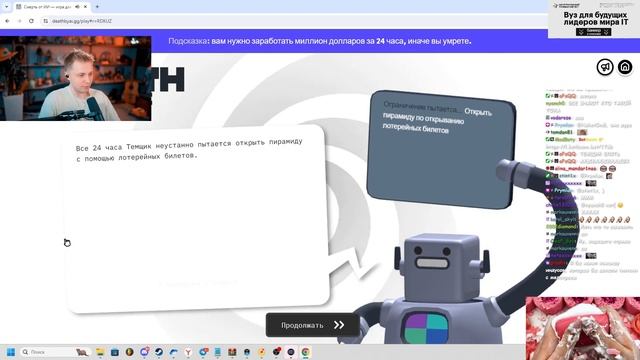Click the Продолжать button
Screen dimensions: 640x360
[313, 325]
